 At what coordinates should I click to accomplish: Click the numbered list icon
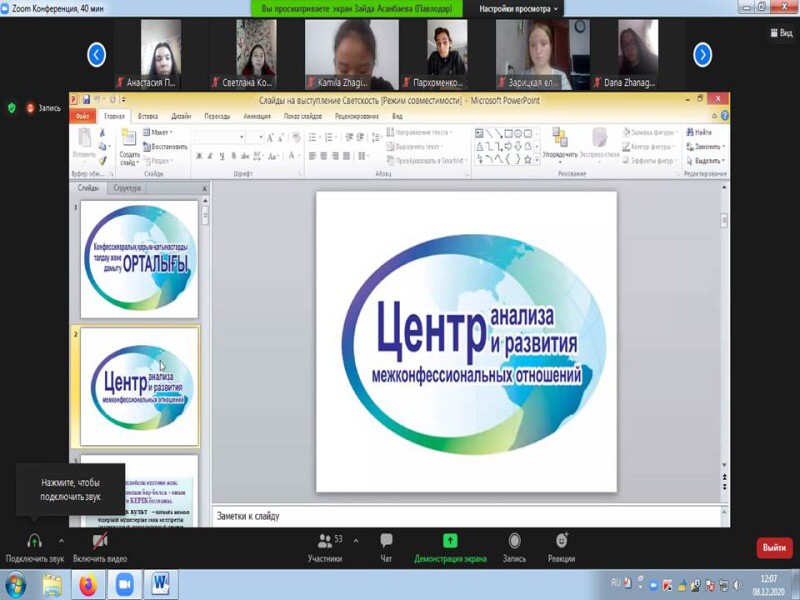click(x=330, y=137)
